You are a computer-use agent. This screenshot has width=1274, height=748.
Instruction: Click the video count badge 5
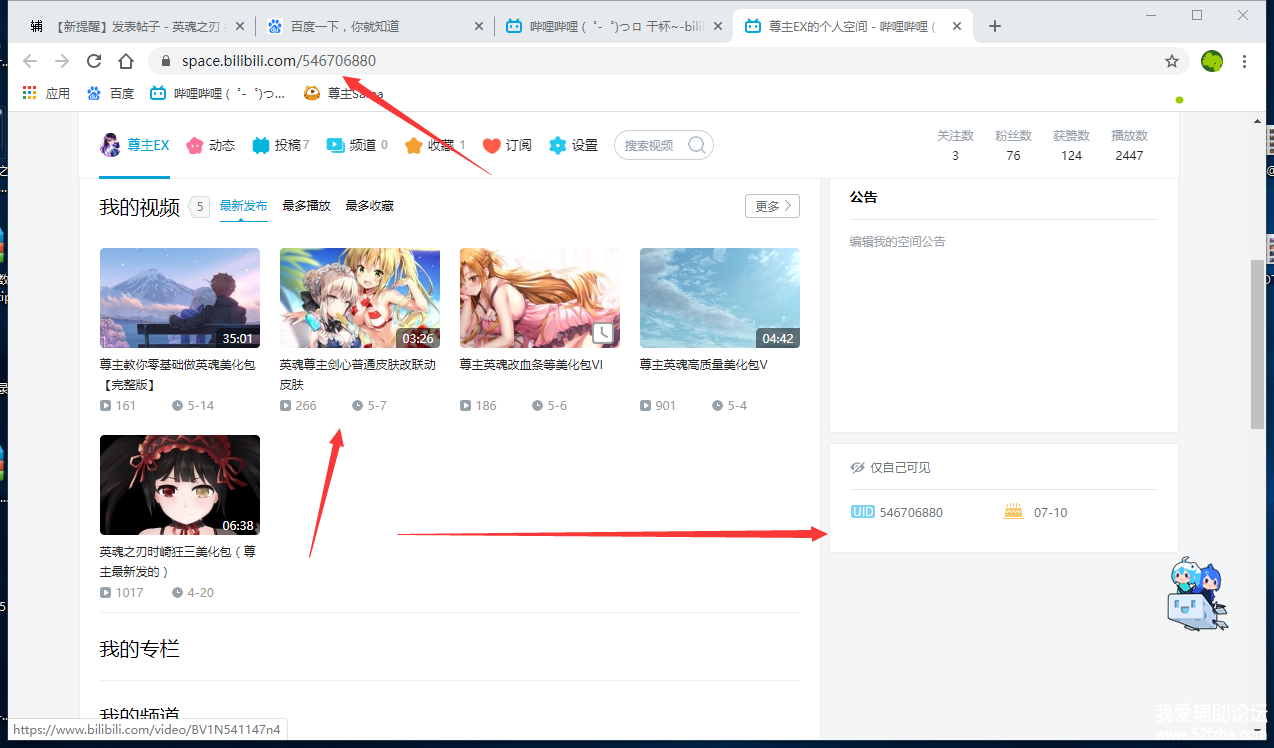coord(200,207)
